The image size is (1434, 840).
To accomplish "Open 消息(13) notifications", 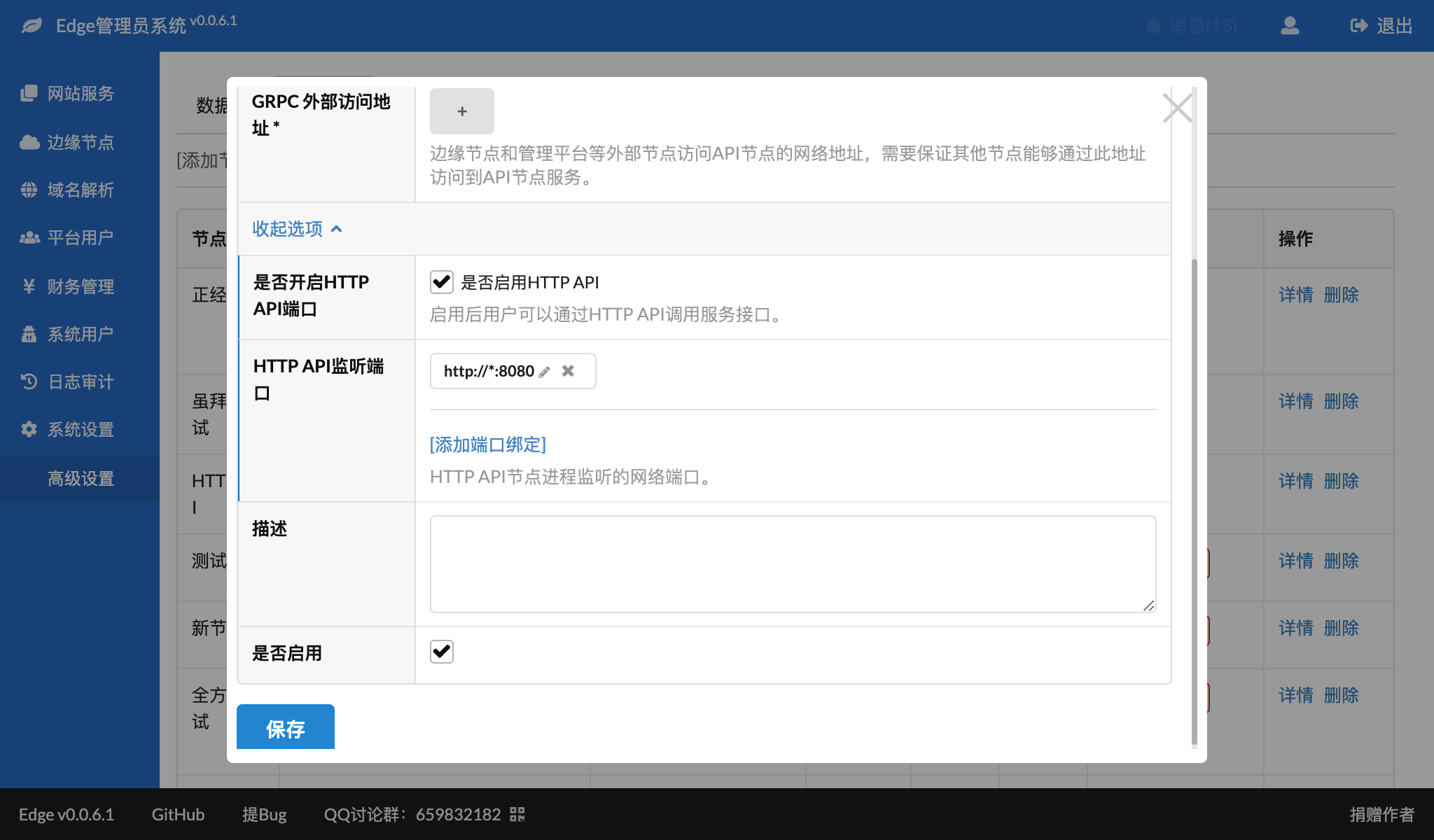I will coord(1192,26).
